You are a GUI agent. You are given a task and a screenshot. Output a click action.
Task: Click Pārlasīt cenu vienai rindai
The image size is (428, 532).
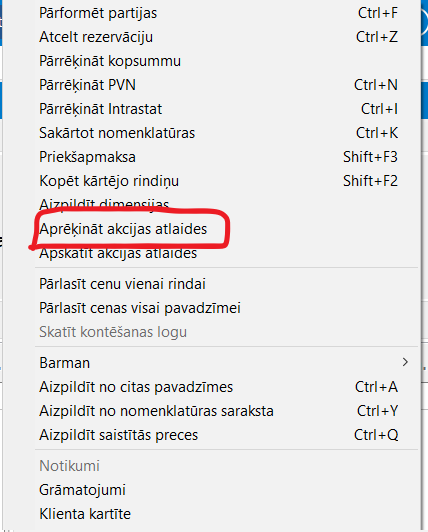tap(227, 284)
